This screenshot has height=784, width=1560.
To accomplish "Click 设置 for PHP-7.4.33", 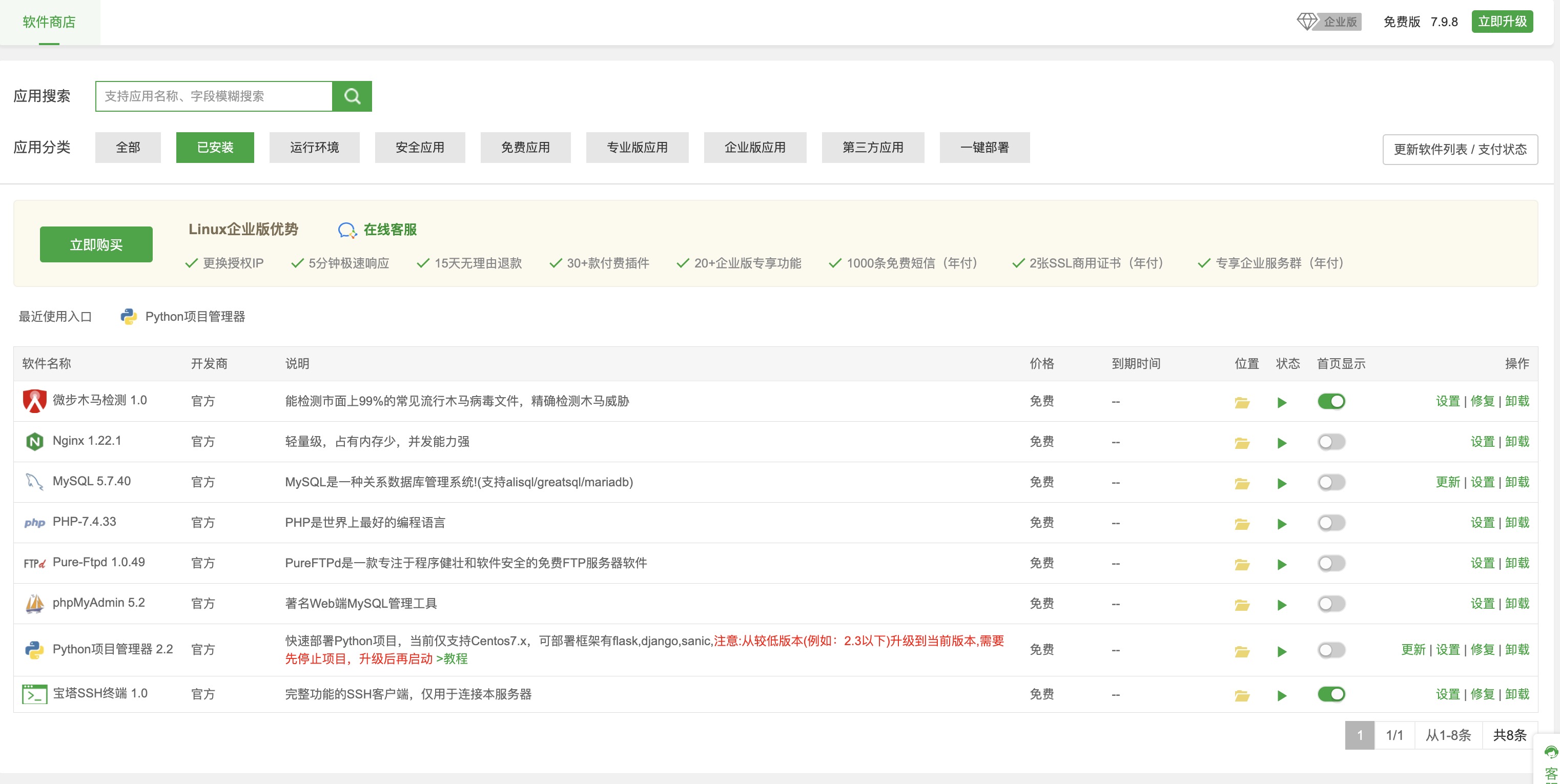I will coord(1482,523).
